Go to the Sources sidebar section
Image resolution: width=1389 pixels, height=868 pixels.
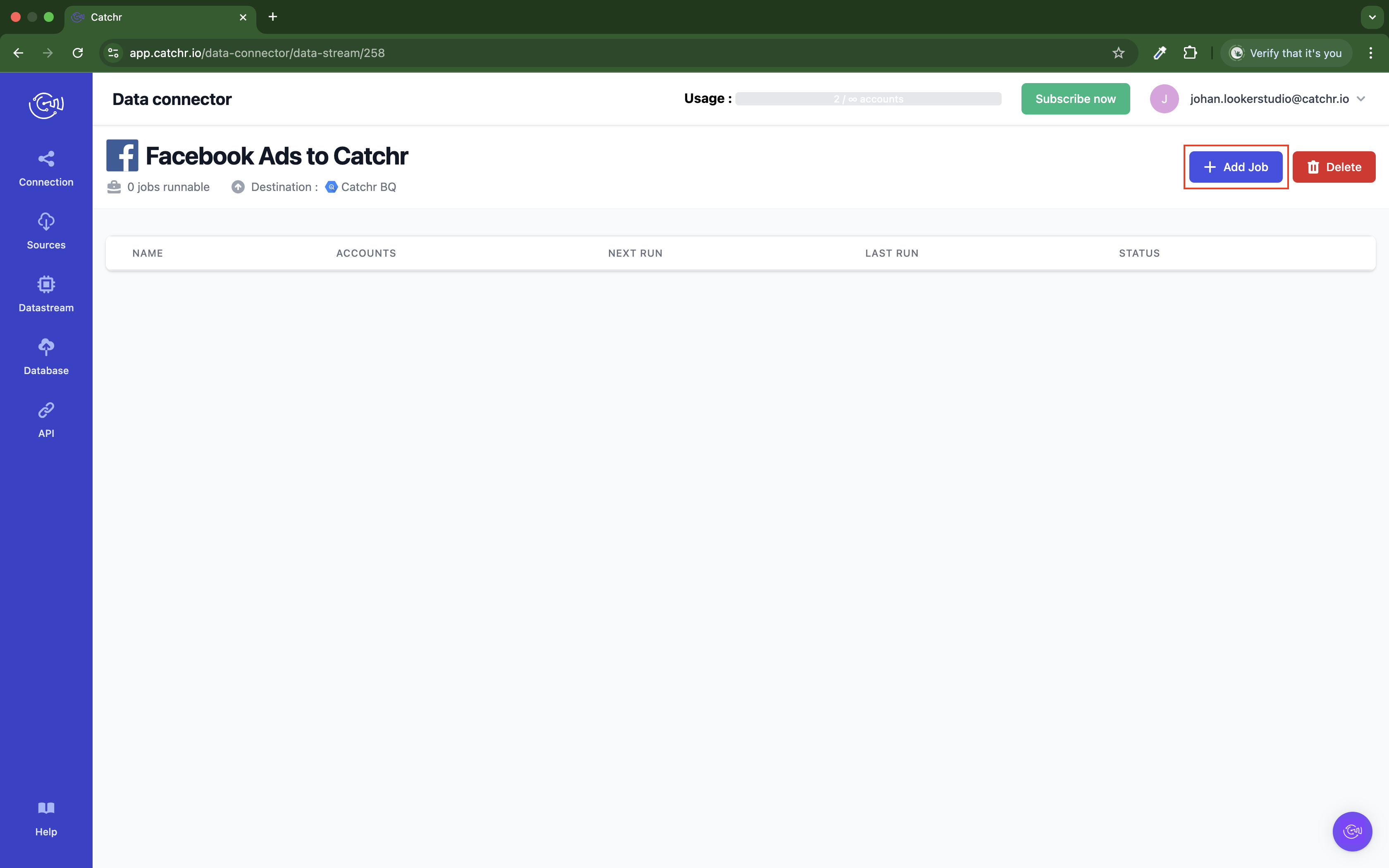(46, 231)
